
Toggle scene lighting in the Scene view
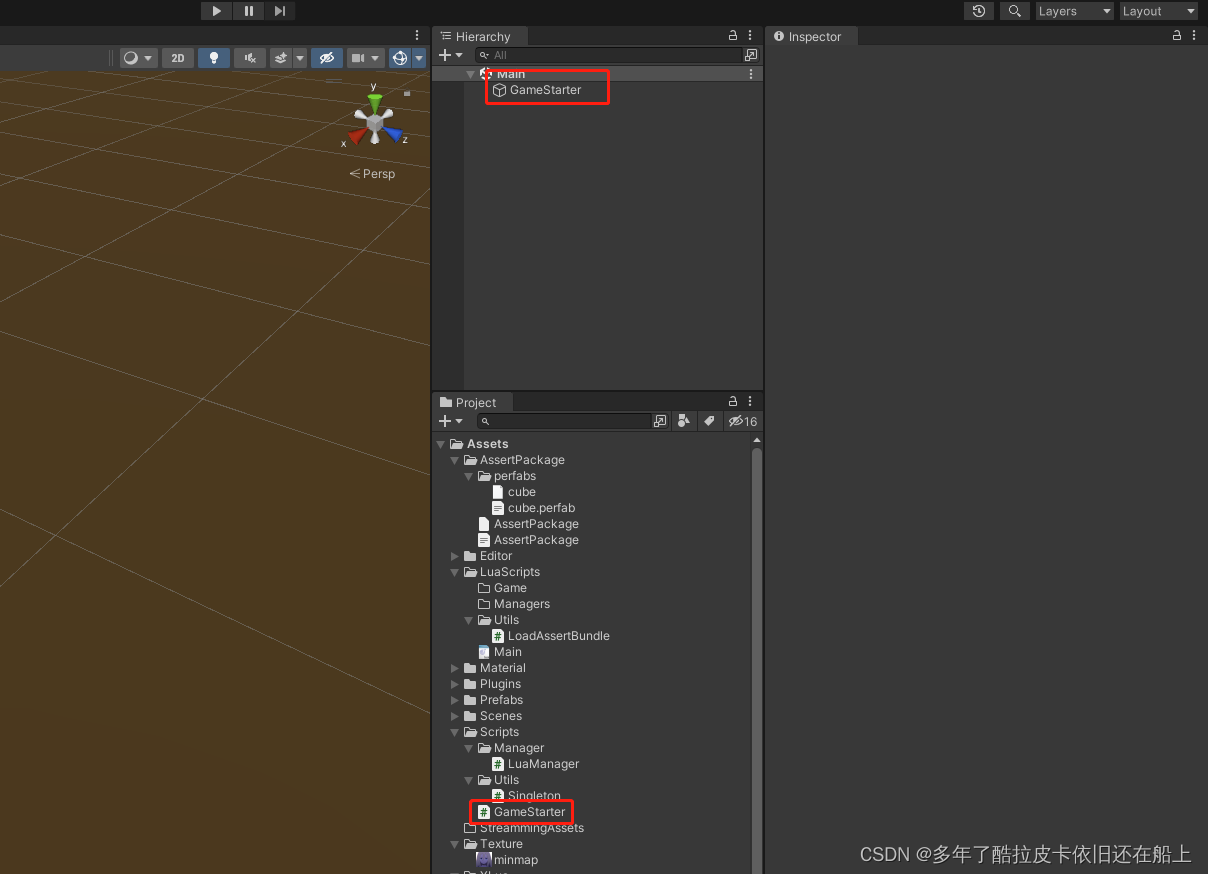tap(213, 58)
